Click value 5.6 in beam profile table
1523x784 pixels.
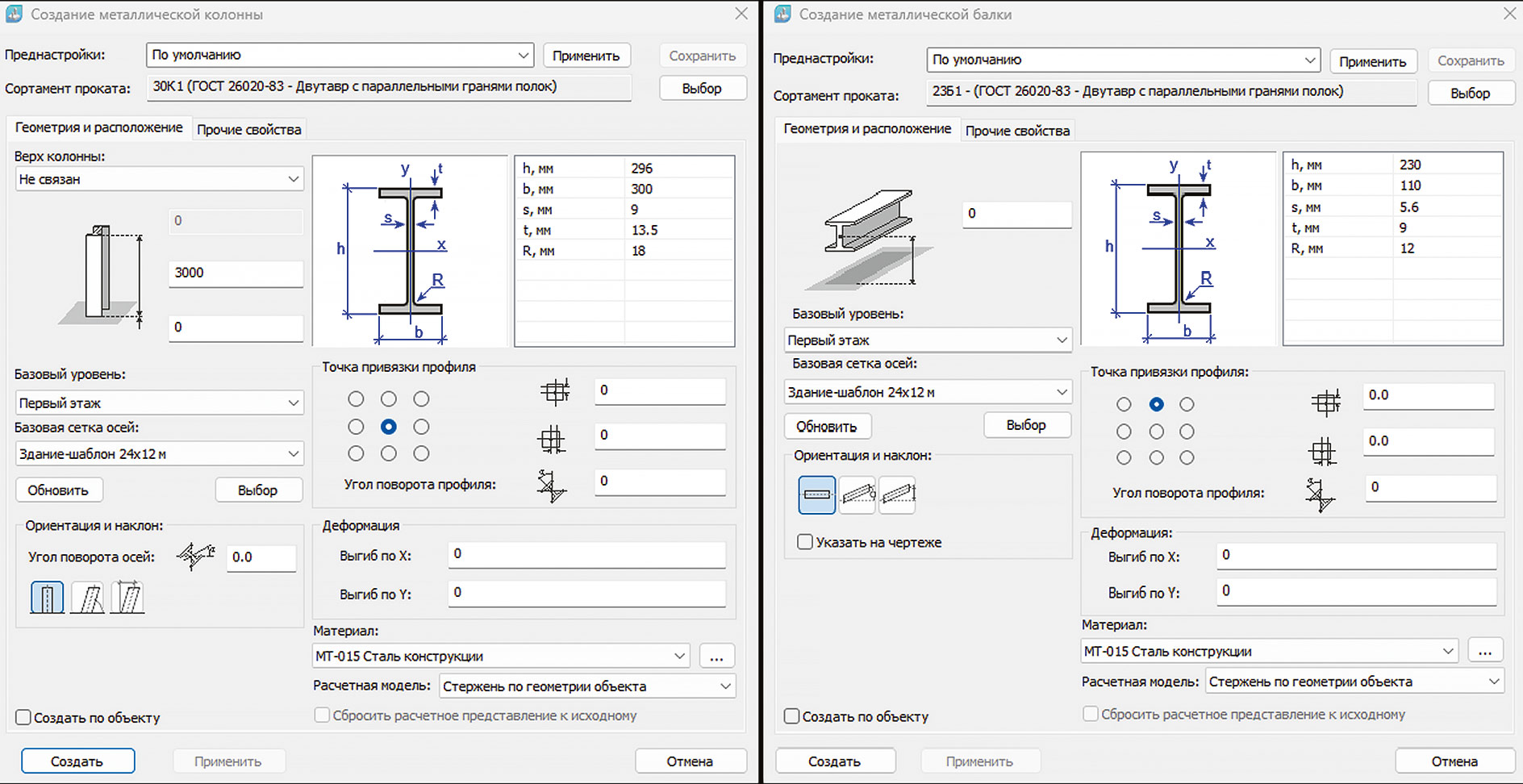click(x=1408, y=207)
